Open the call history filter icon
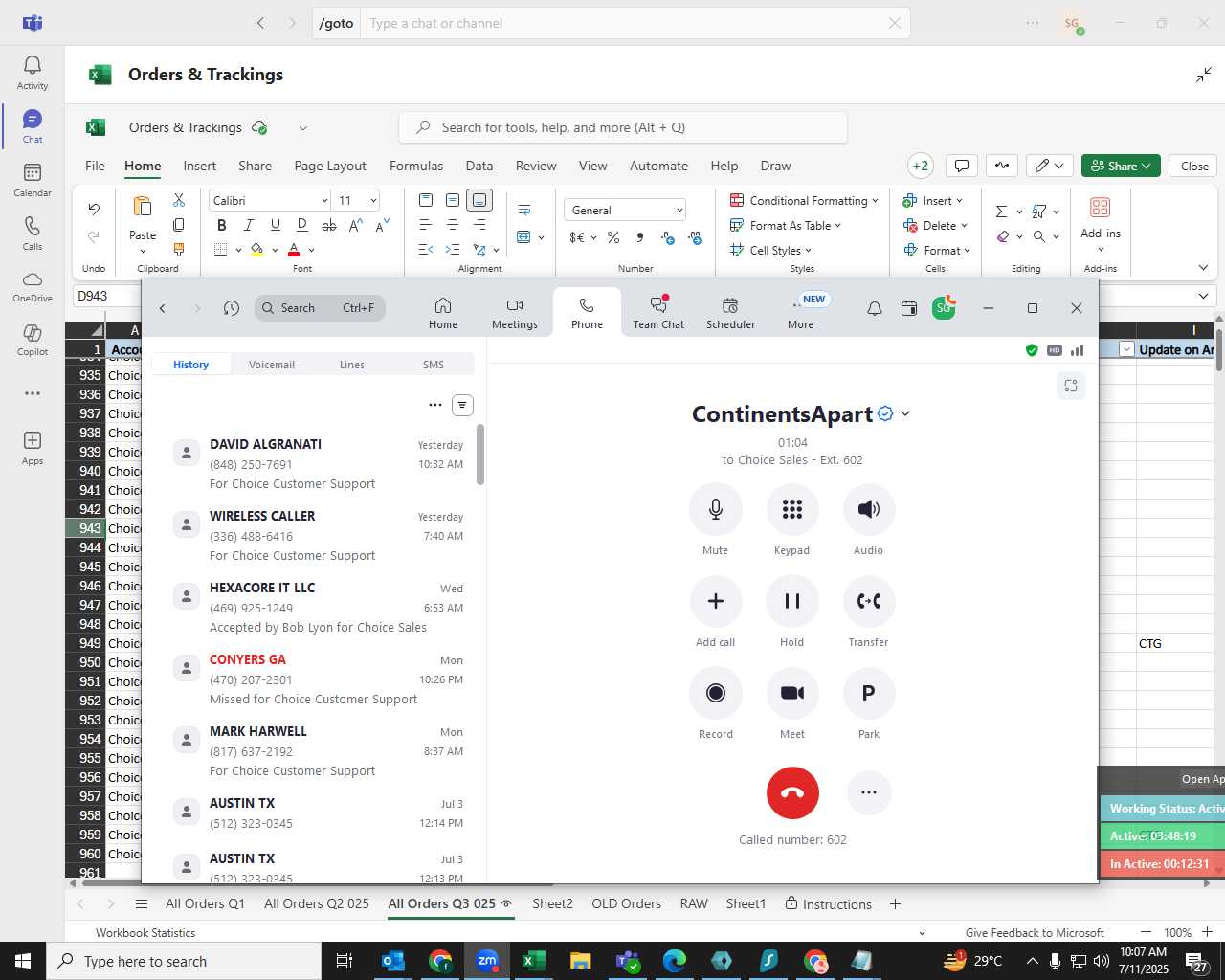 462,405
